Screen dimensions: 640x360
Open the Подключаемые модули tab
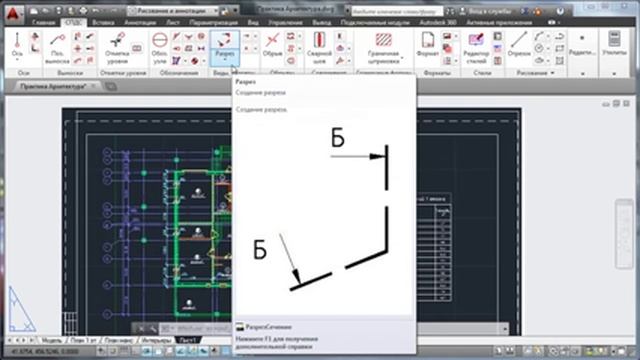click(375, 22)
